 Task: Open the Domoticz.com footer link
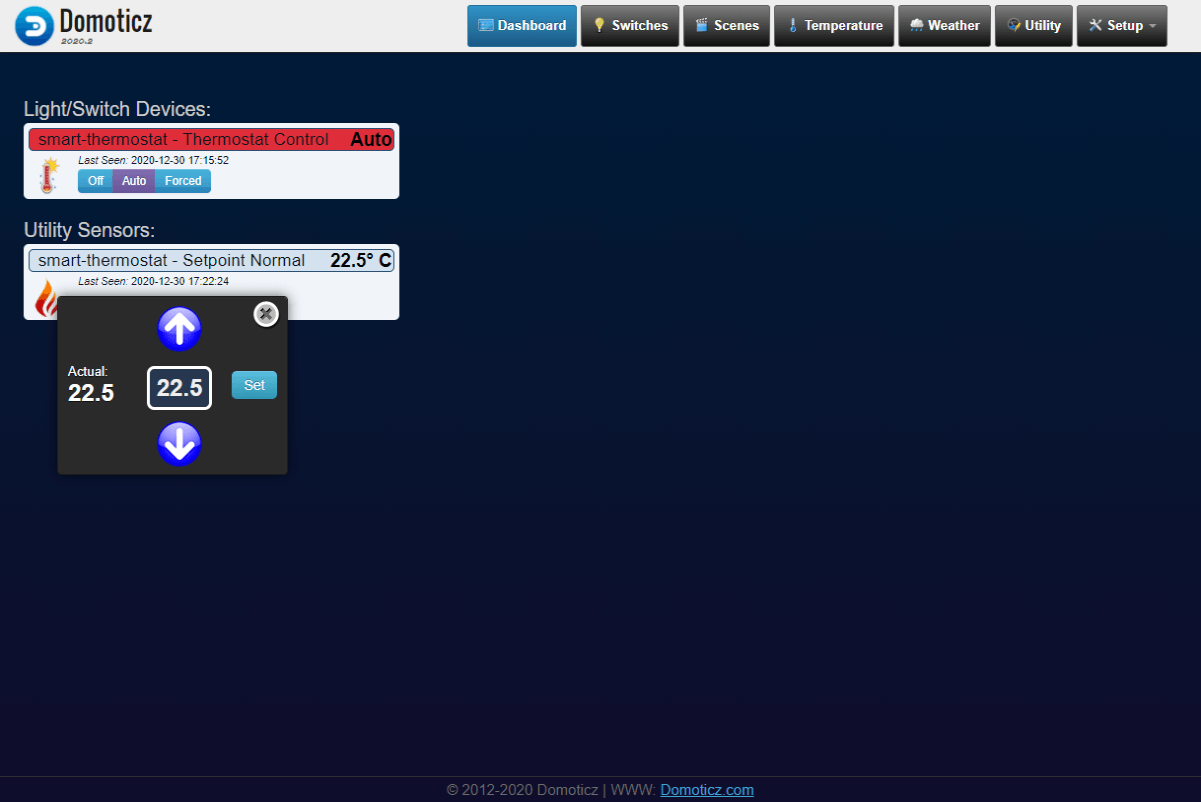(x=706, y=790)
